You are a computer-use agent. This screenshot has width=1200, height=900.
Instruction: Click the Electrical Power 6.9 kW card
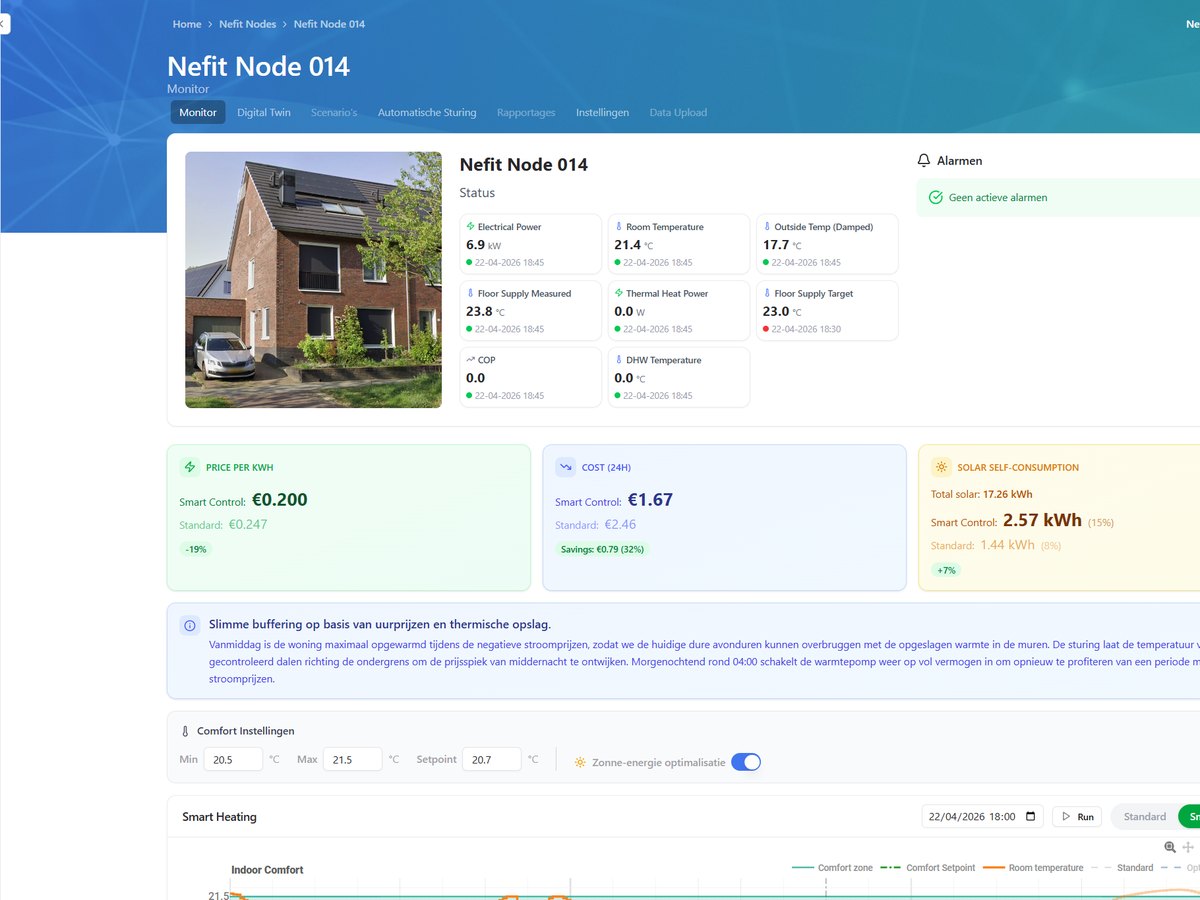530,244
